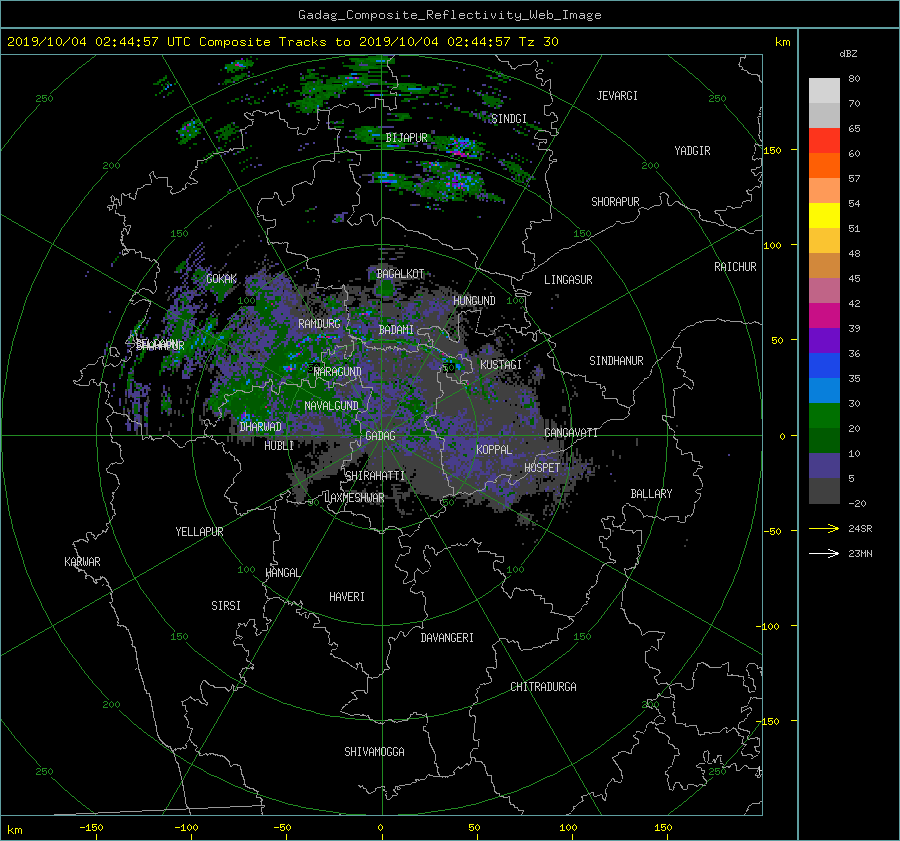Select the yellow 51 dBZ legend swatch
900x841 pixels.
tap(824, 216)
